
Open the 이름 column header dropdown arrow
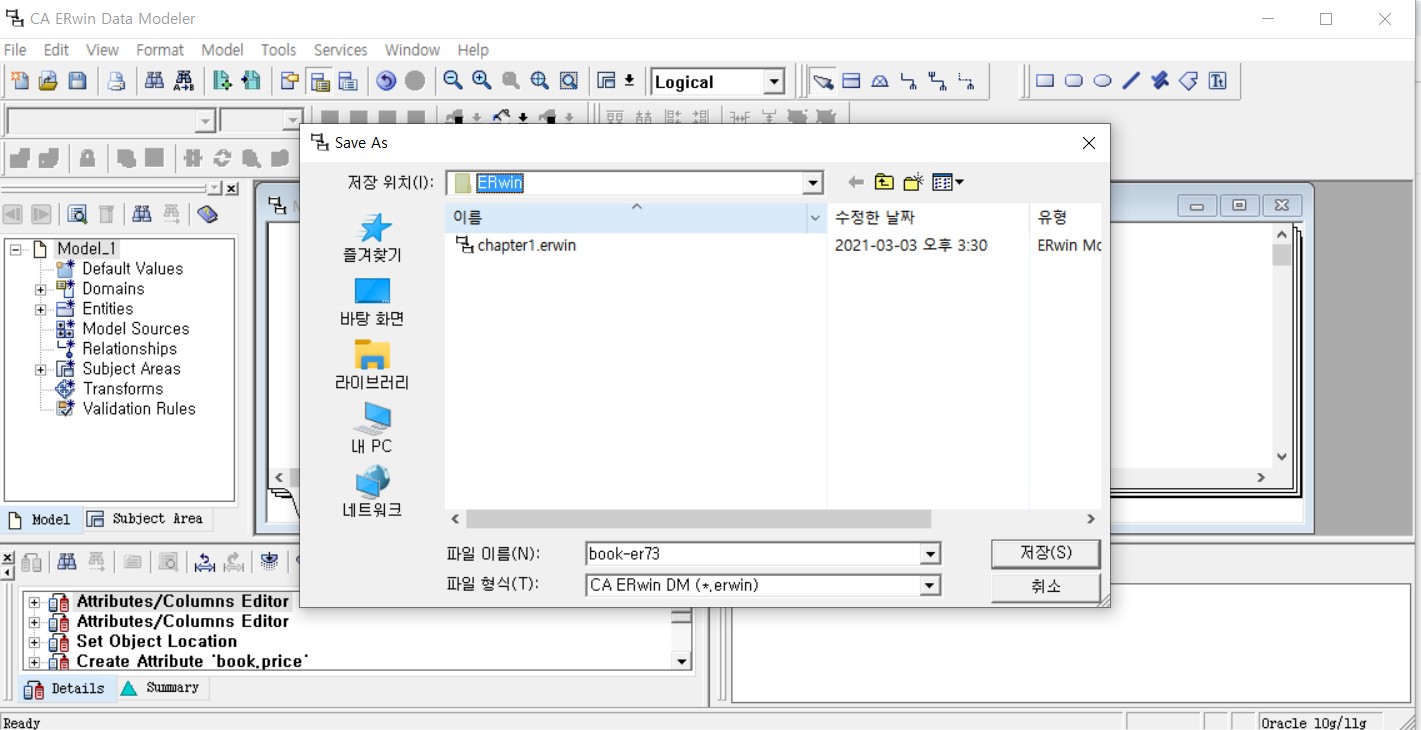(x=816, y=217)
